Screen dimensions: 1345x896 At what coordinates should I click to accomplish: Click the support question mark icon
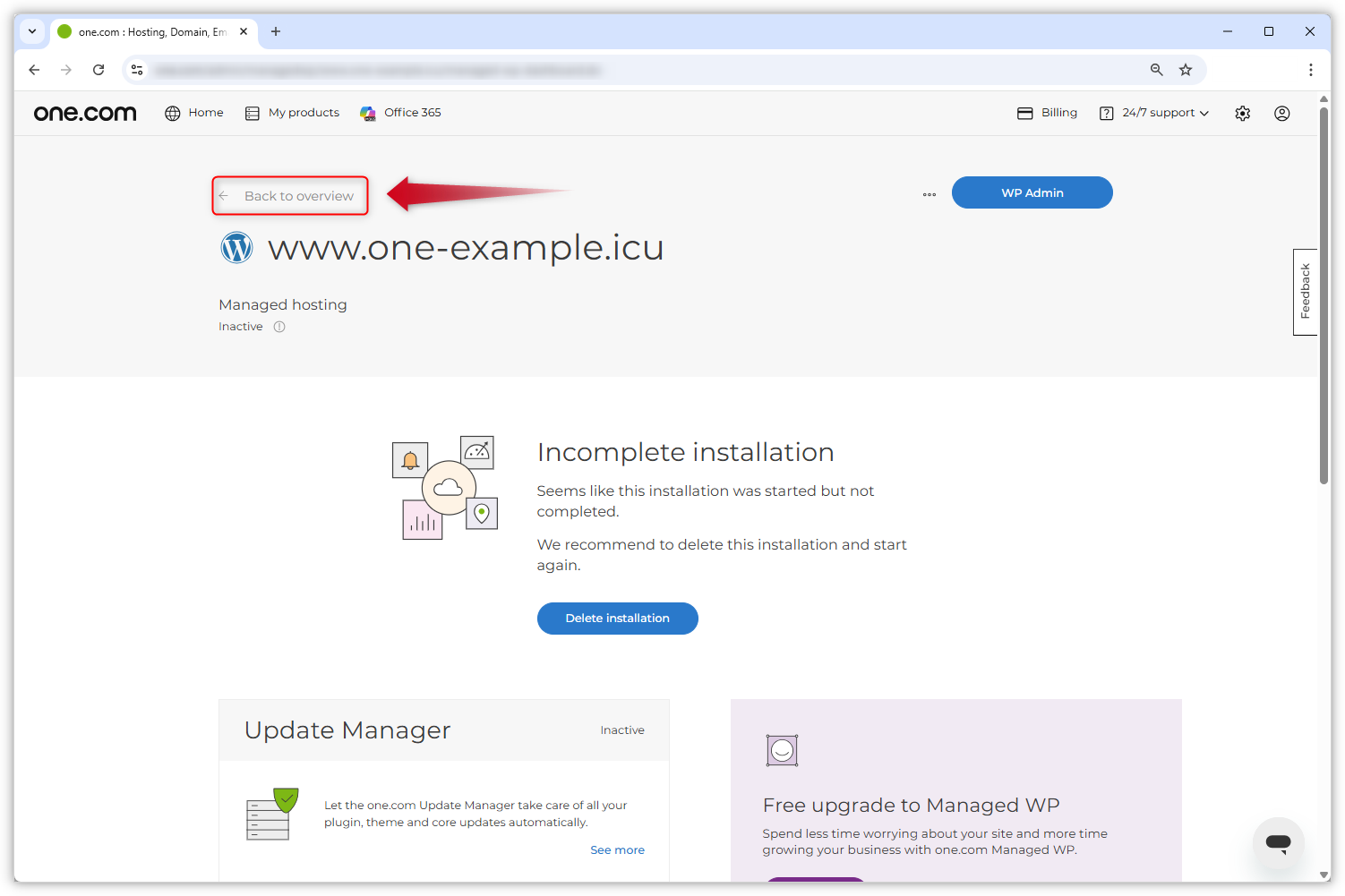click(x=1107, y=113)
